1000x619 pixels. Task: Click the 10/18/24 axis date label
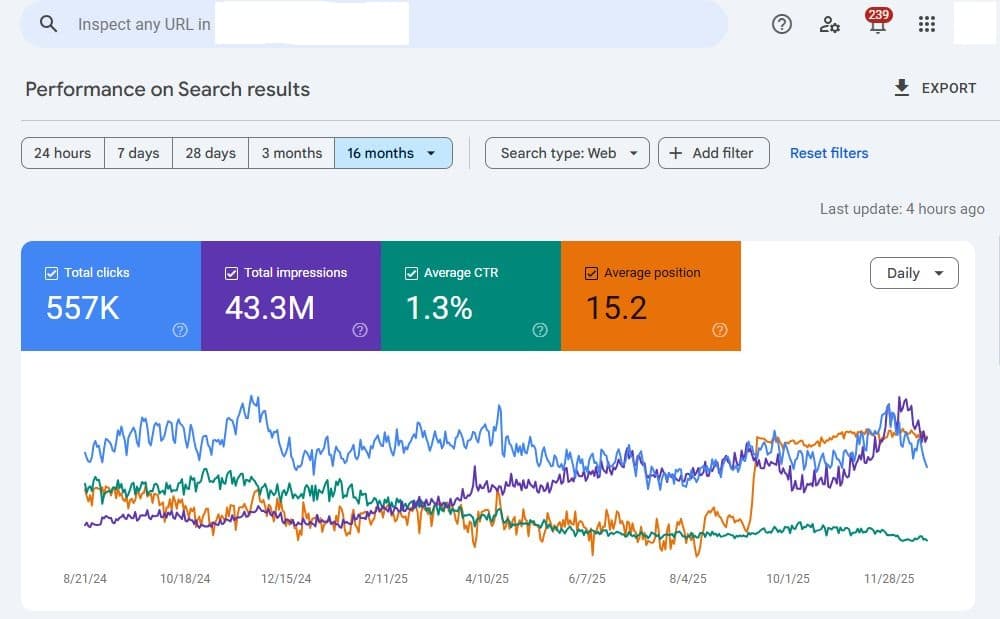185,578
